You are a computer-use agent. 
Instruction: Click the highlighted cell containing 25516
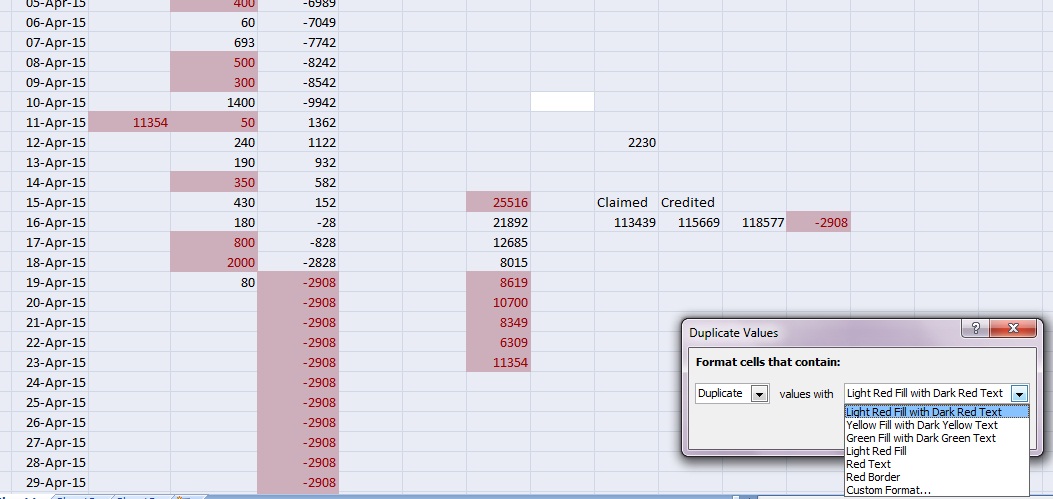coord(498,202)
